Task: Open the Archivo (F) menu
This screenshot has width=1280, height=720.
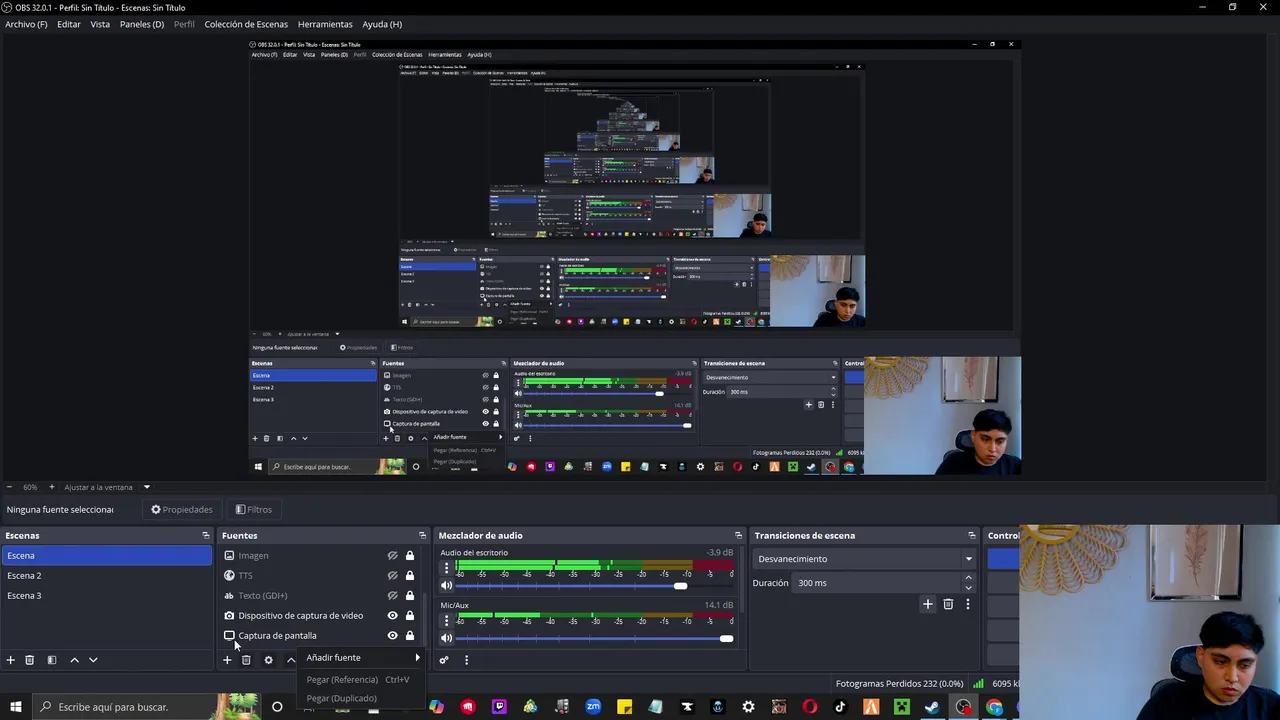Action: (x=26, y=24)
